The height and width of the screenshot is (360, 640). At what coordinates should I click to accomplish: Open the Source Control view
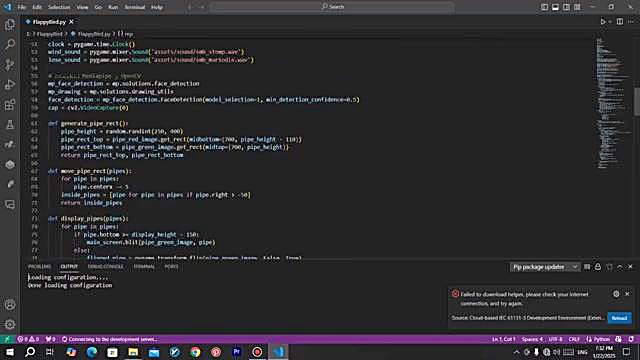(10, 64)
